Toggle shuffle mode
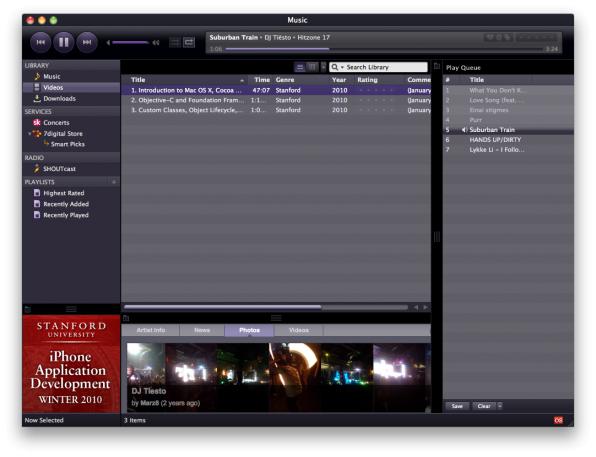This screenshot has height=457, width=596. point(174,42)
